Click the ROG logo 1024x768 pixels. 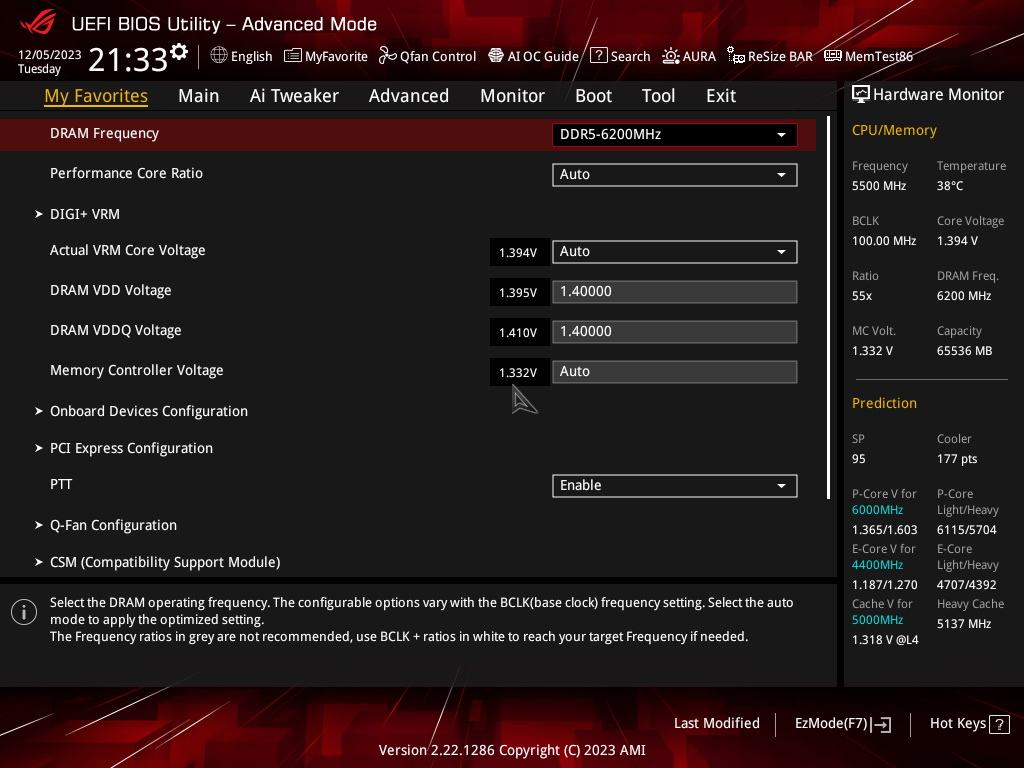(38, 23)
